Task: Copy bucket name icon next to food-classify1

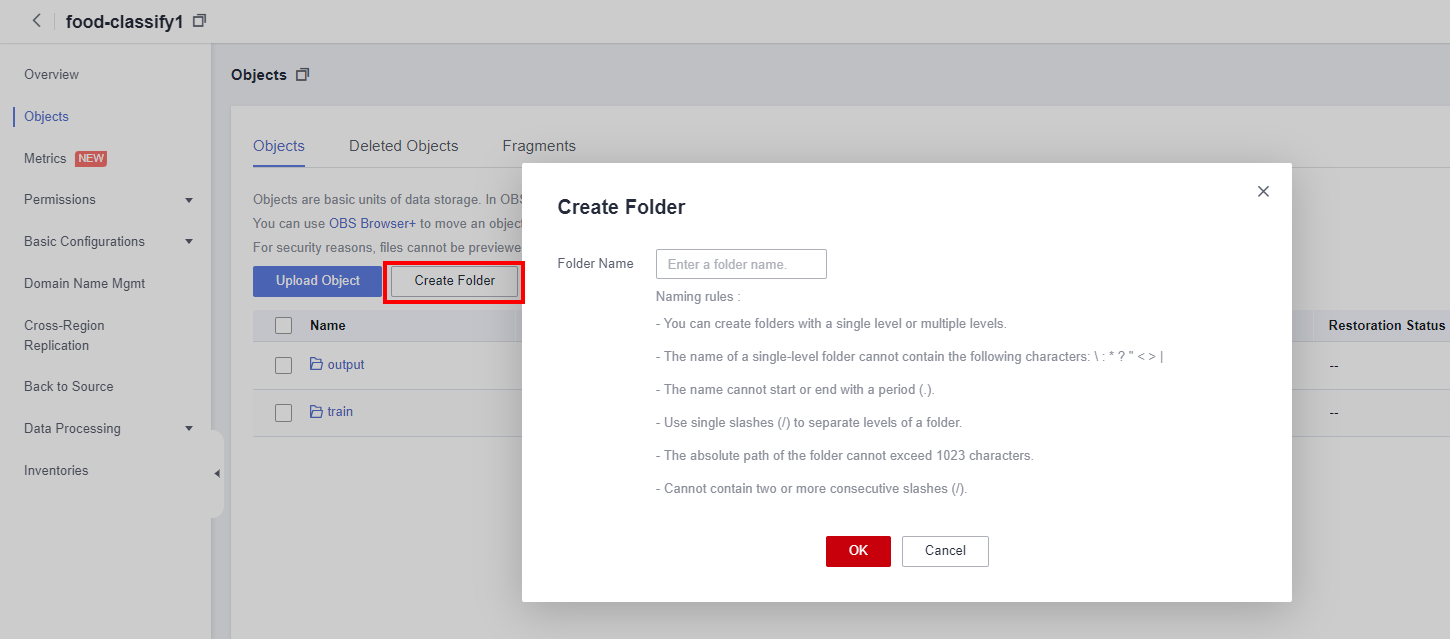Action: [x=200, y=21]
